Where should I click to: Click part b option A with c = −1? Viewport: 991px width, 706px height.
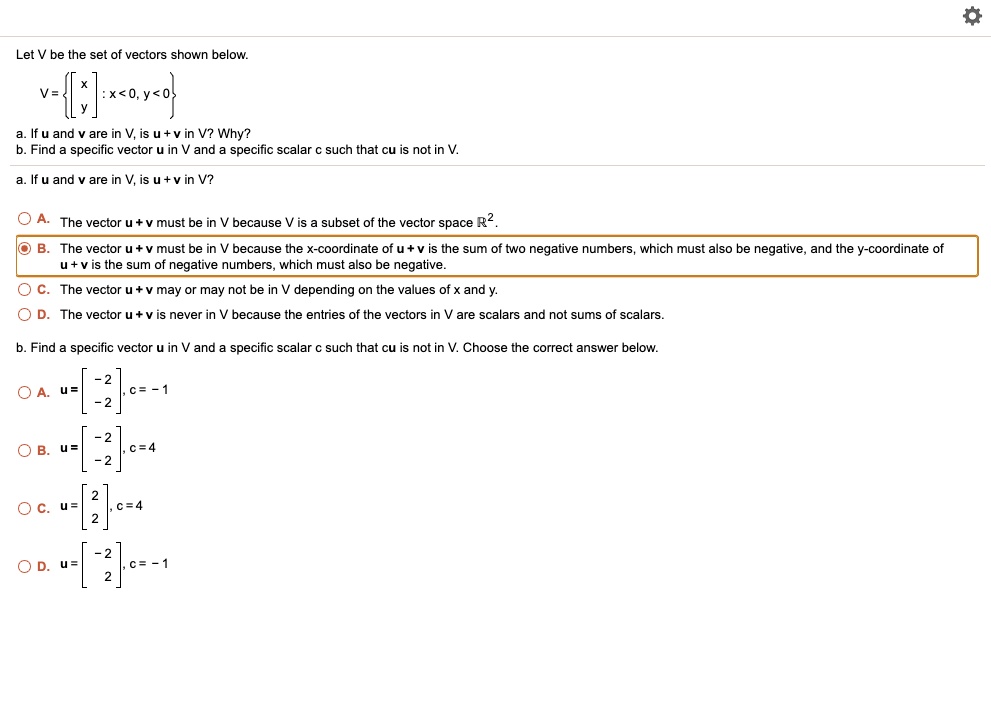point(115,392)
